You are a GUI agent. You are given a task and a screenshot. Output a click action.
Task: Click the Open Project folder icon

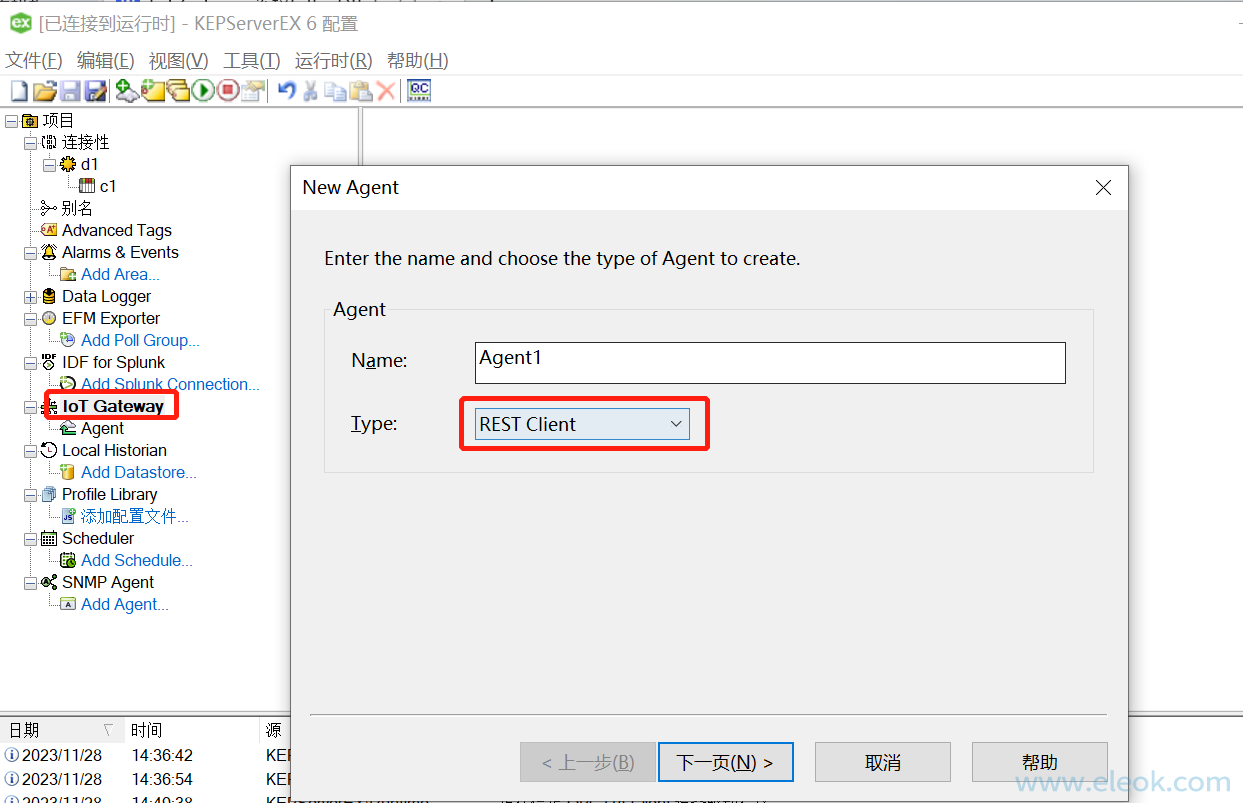point(44,92)
